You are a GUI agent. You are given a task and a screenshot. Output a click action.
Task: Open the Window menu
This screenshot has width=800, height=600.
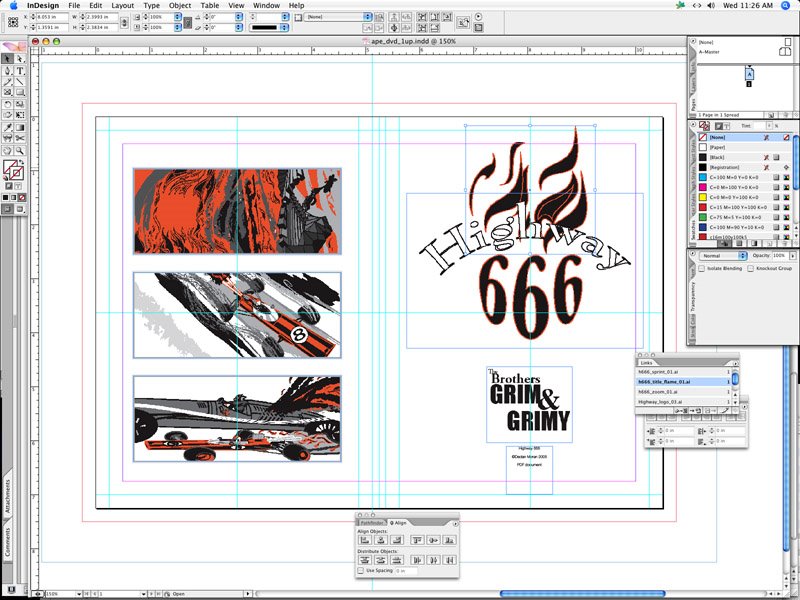coord(266,6)
